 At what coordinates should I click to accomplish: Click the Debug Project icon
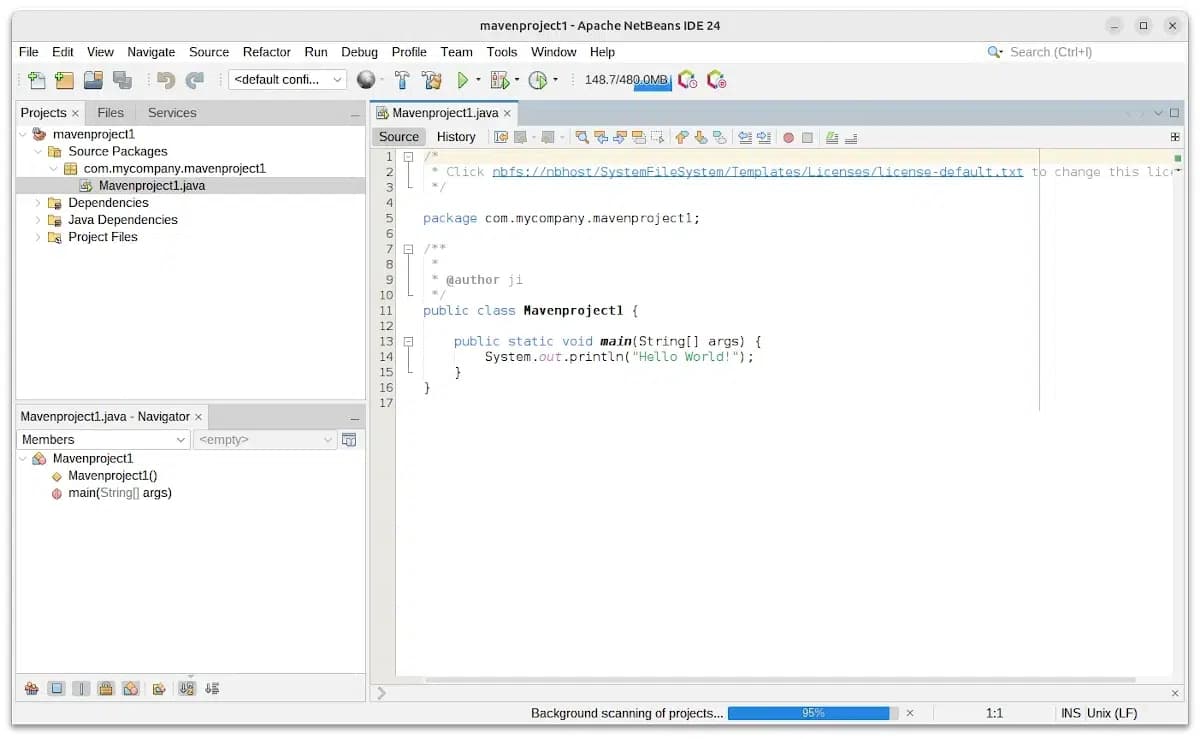[500, 80]
